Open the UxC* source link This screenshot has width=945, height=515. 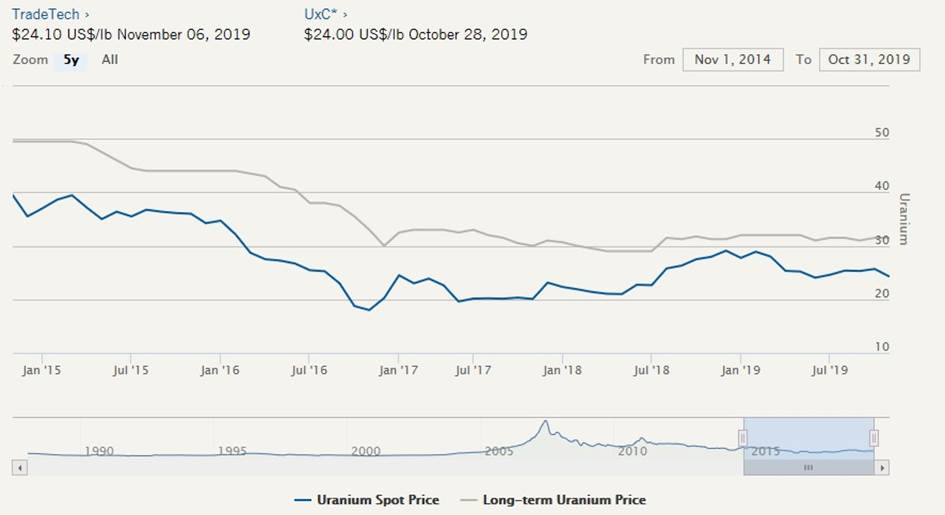point(321,15)
